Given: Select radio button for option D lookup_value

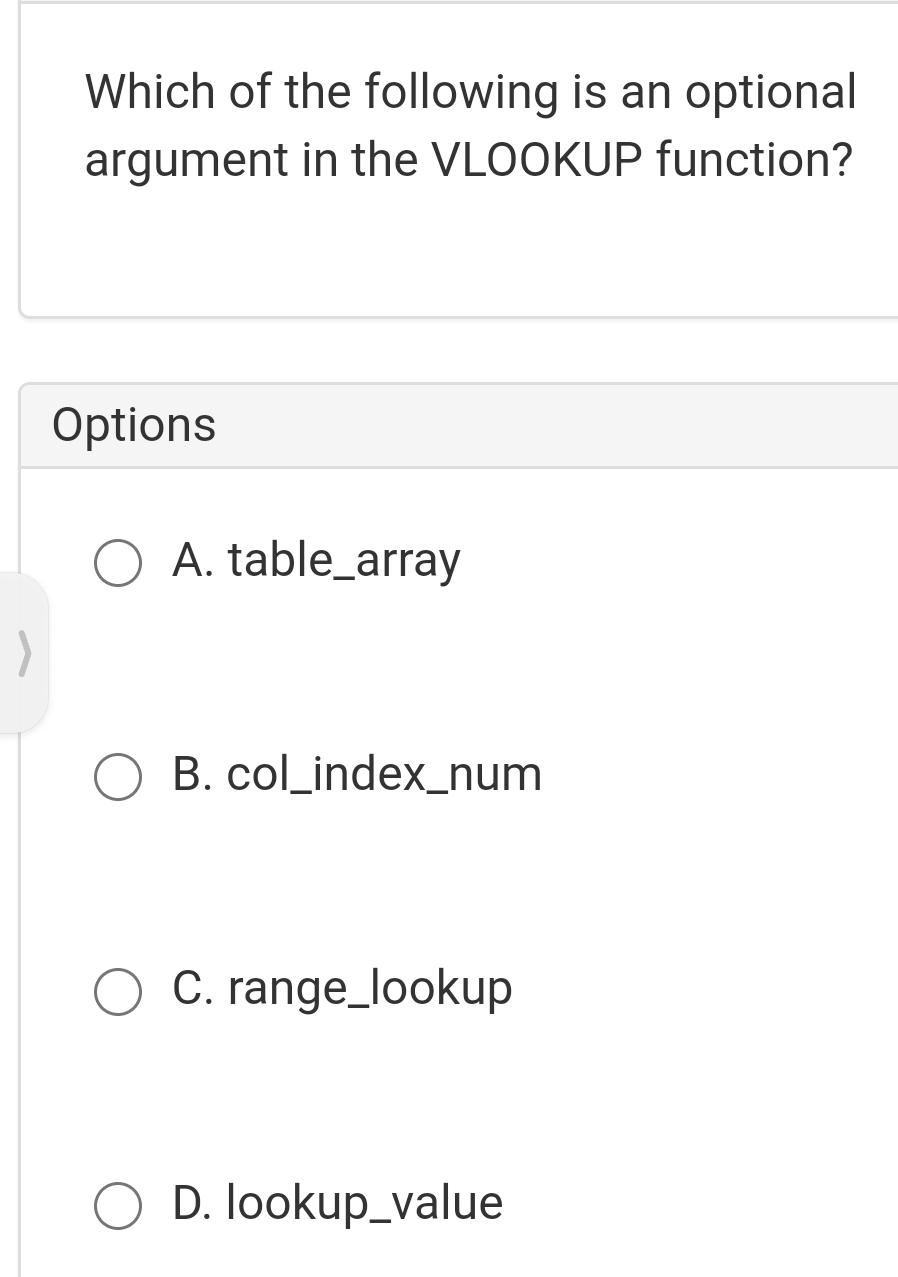Looking at the screenshot, I should pyautogui.click(x=117, y=1204).
